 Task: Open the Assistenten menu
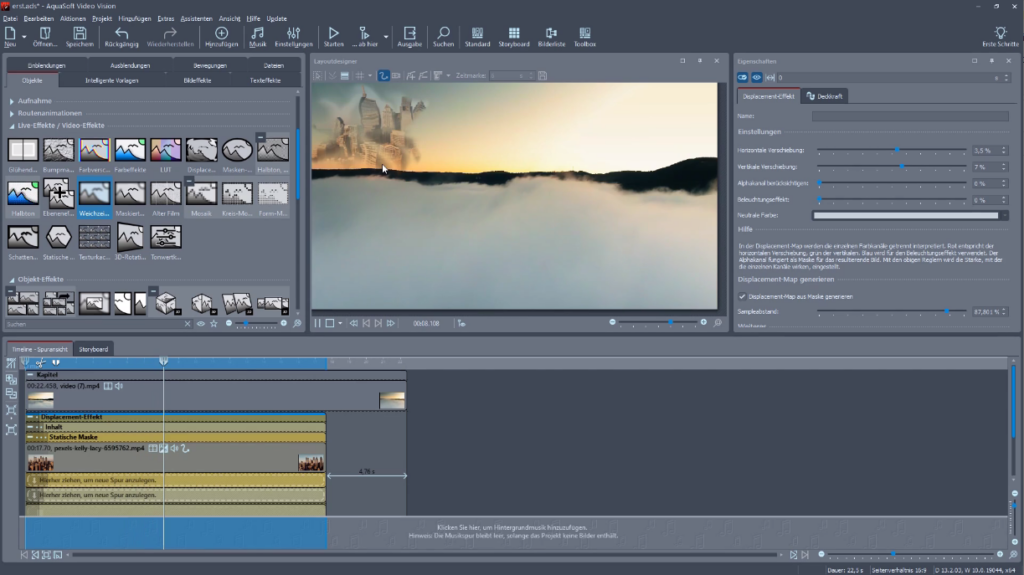[x=195, y=18]
